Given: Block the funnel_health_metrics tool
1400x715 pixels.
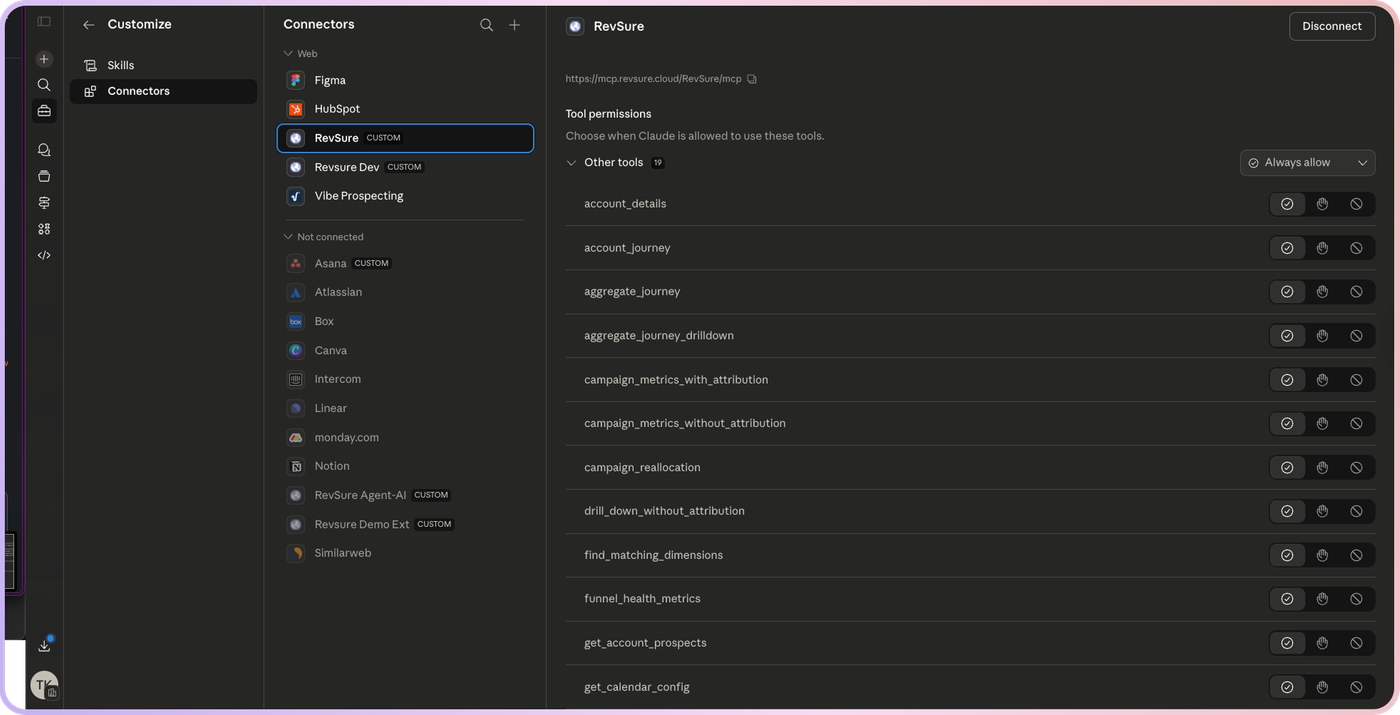Looking at the screenshot, I should [x=1356, y=599].
